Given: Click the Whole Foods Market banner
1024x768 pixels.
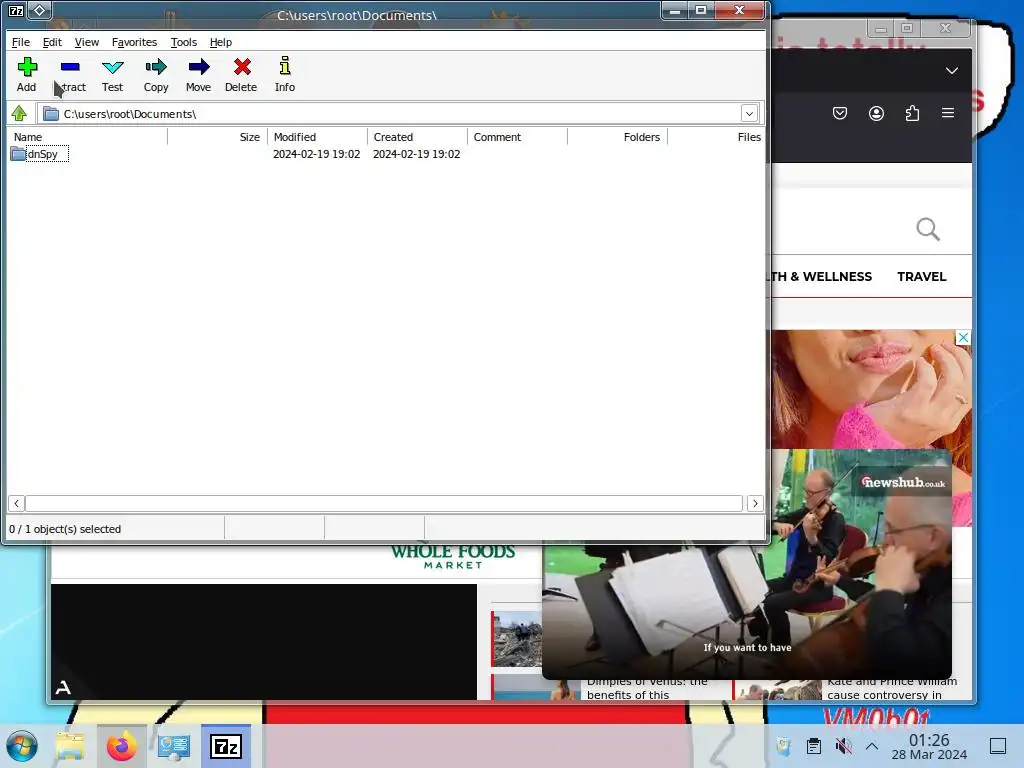Looking at the screenshot, I should (x=453, y=557).
